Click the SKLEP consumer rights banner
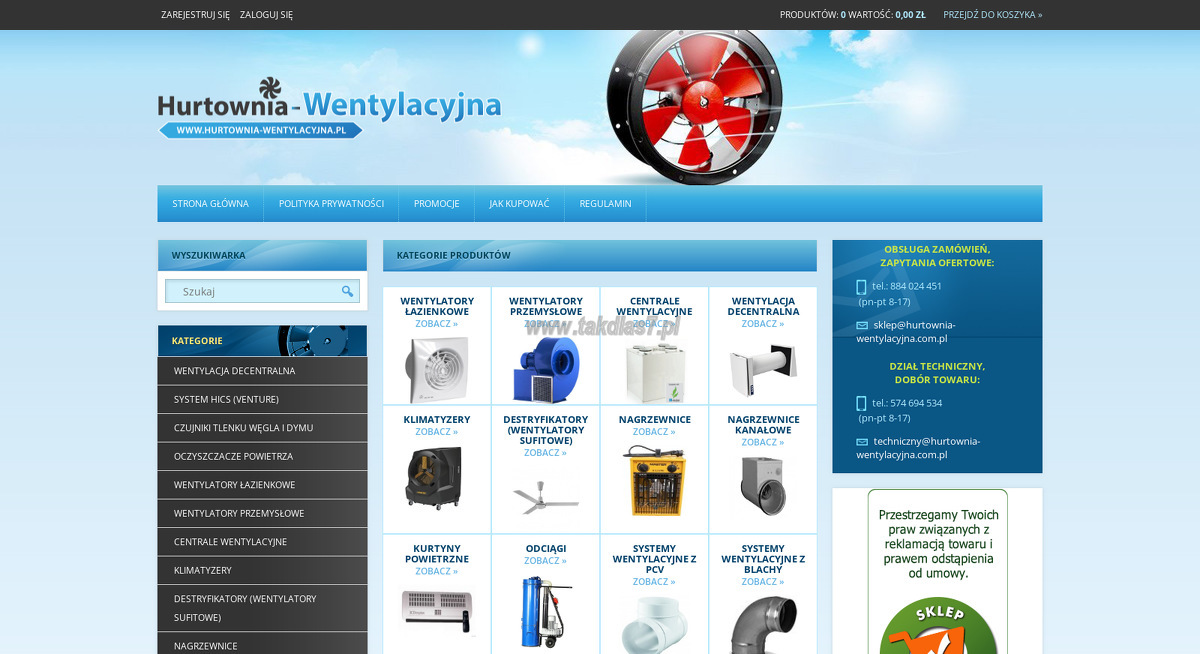Screen dimensions: 1200x654 tap(937, 571)
